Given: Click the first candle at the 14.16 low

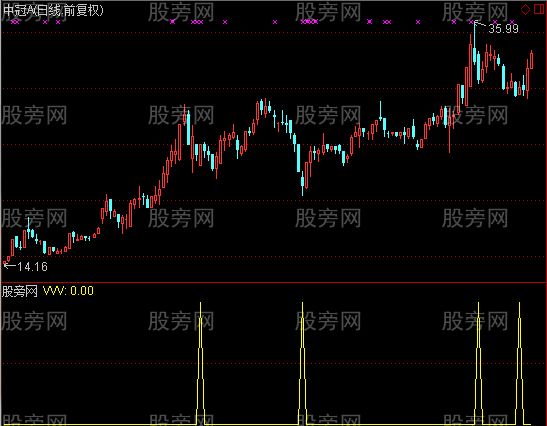Looking at the screenshot, I should click(5, 262).
